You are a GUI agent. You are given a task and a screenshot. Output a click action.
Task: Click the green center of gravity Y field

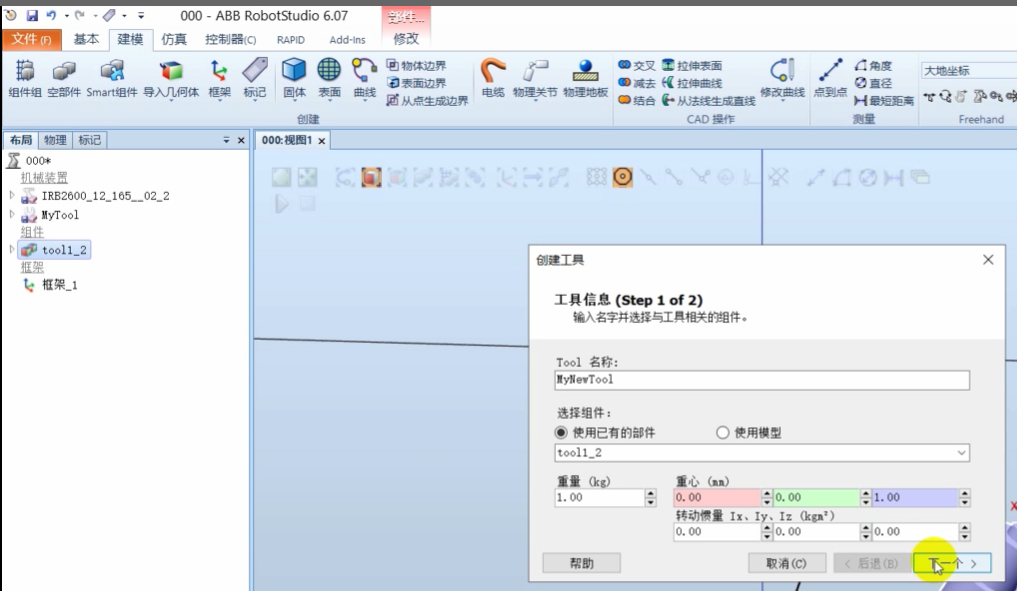tap(816, 498)
